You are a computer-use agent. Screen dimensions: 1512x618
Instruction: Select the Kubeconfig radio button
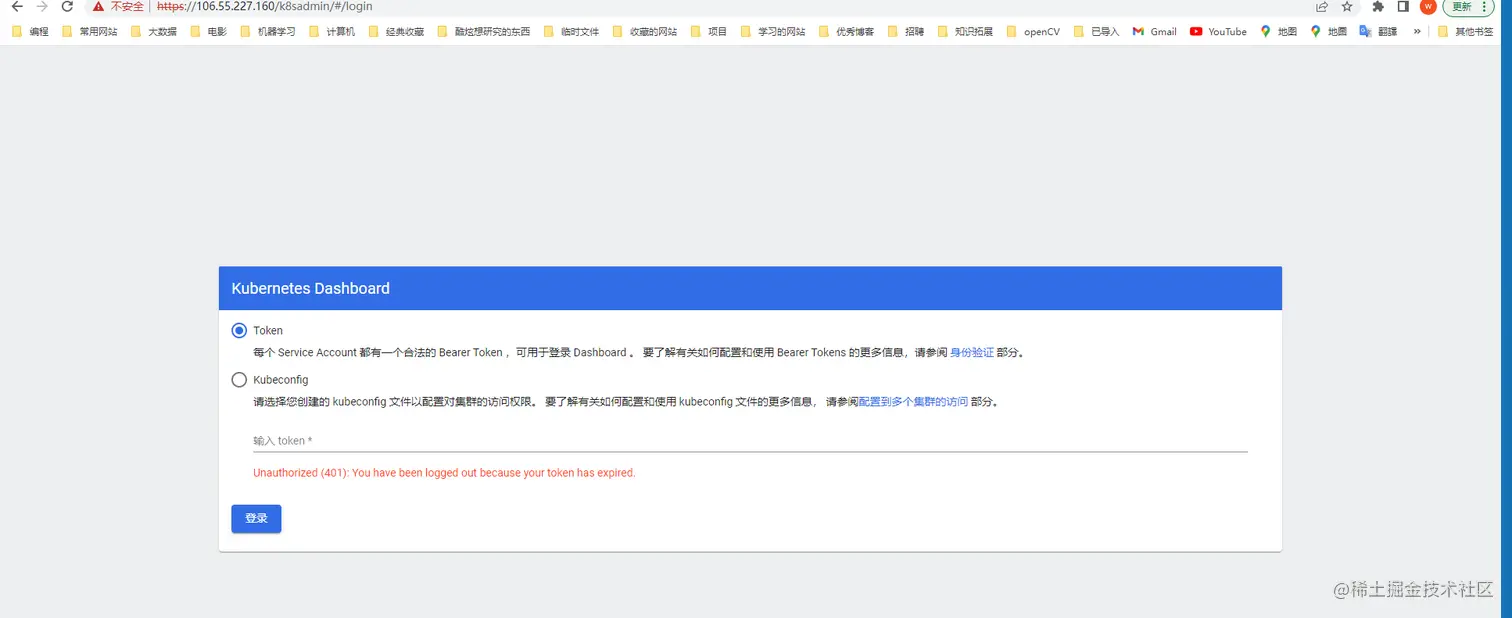coord(239,380)
